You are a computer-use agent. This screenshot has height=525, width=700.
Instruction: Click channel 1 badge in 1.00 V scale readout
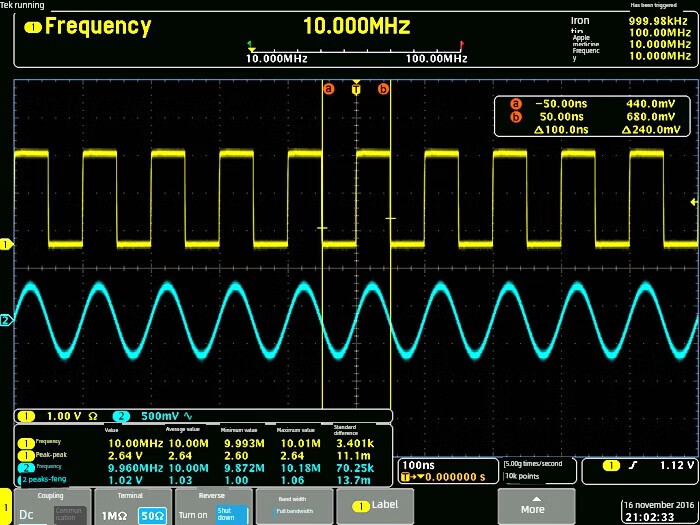28,415
